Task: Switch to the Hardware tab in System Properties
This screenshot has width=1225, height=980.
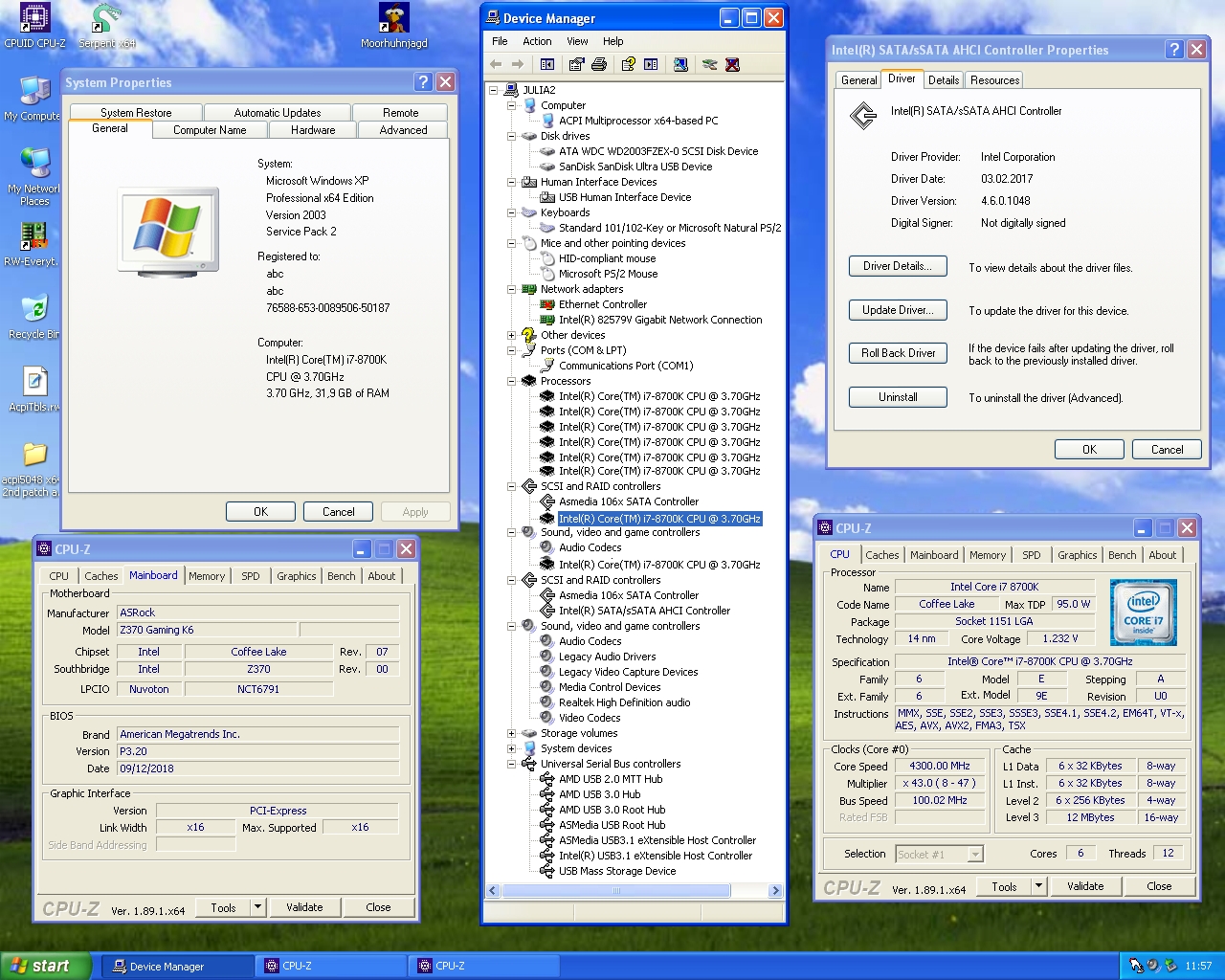Action: 313,130
